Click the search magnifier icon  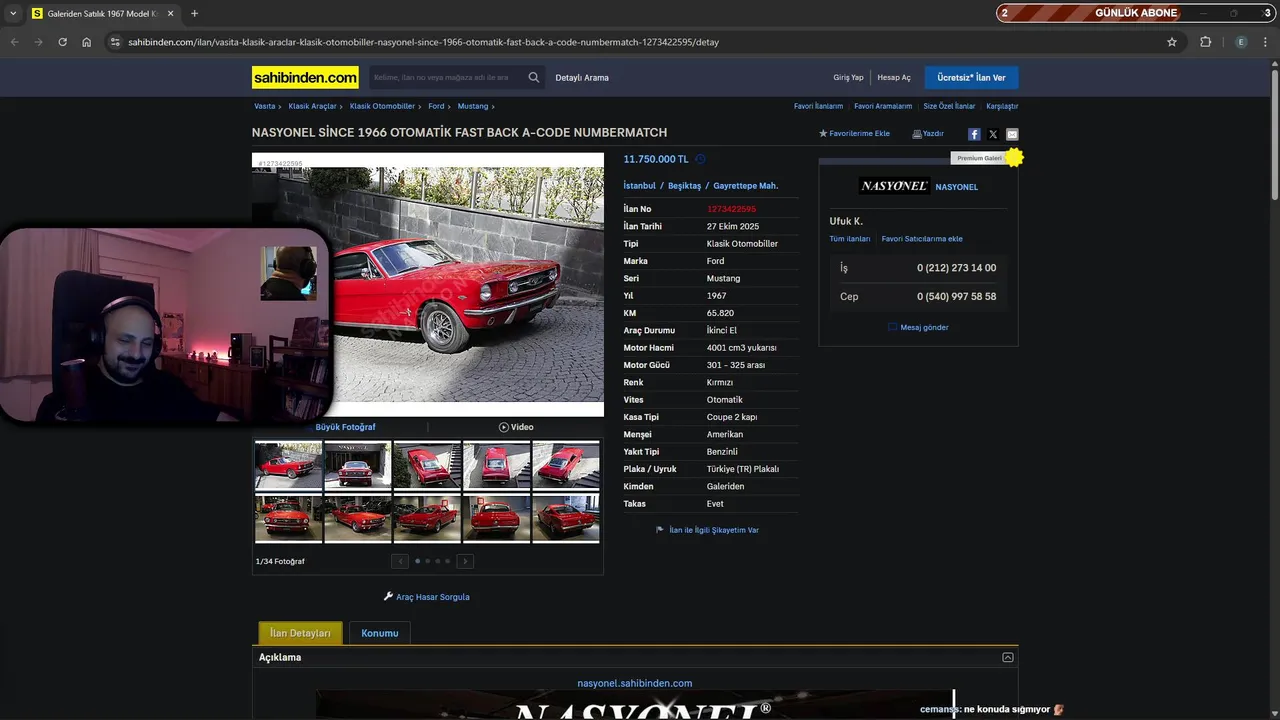[x=534, y=77]
